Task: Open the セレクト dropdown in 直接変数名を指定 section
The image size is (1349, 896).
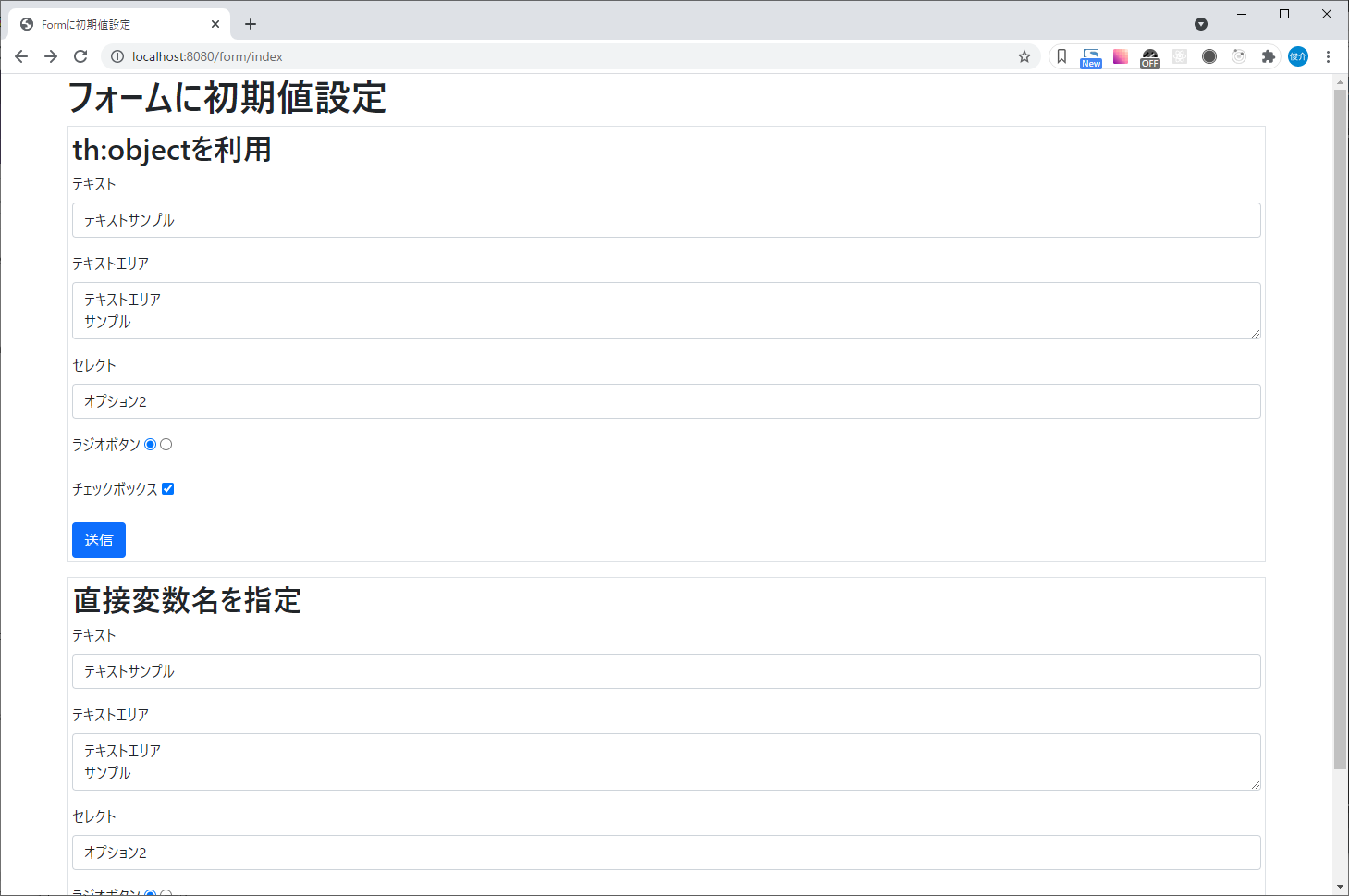Action: (666, 853)
